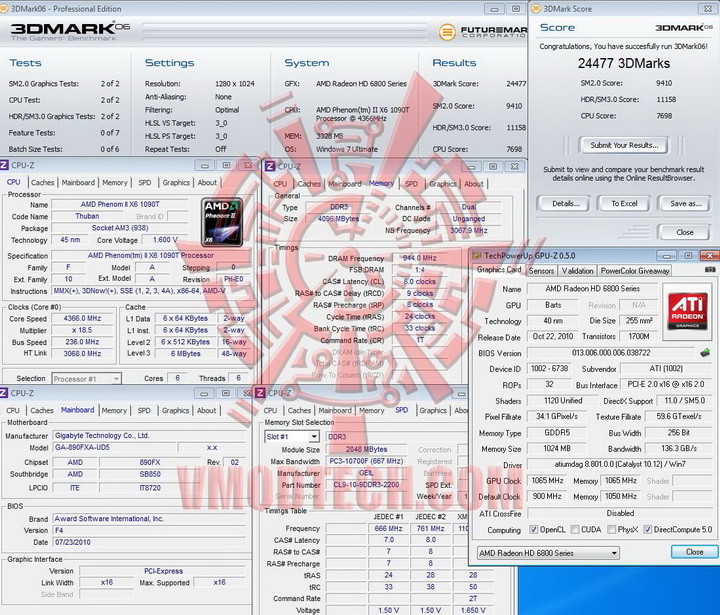Click the CPU-Z Z icon in the Memory window title
Viewport: 720px width, 615px height.
point(270,166)
